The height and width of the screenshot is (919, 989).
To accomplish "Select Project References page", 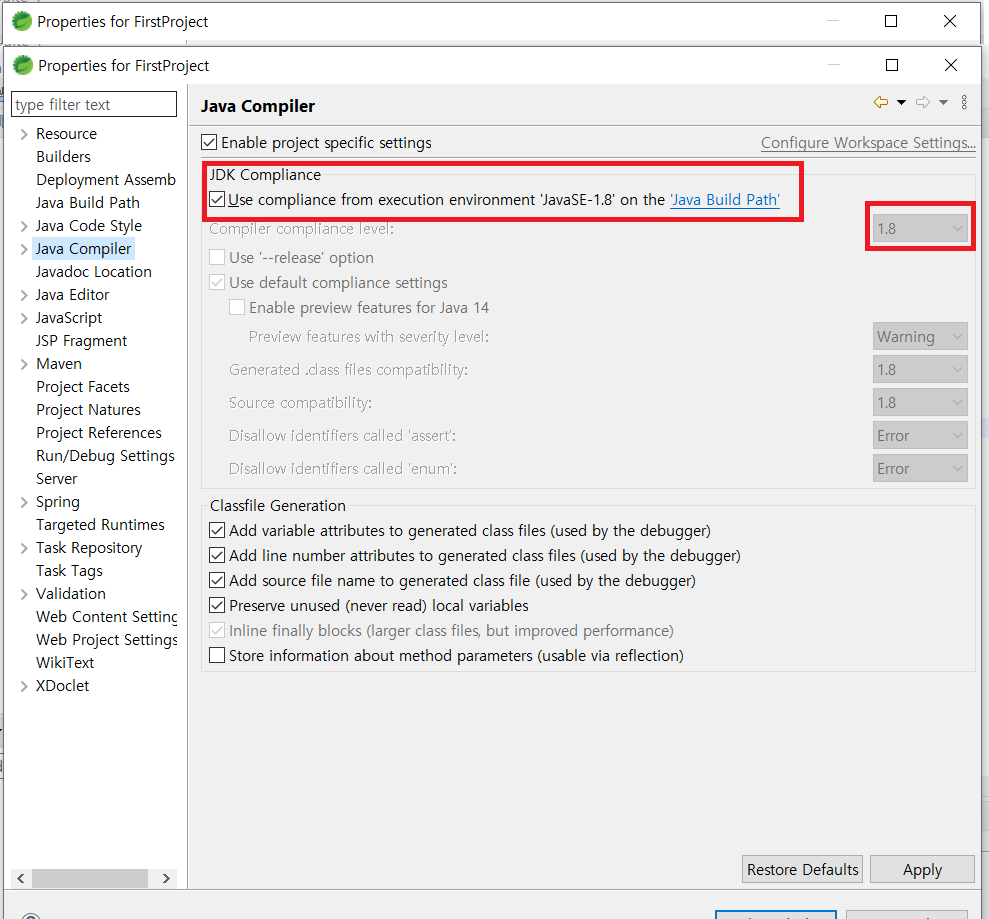I will coord(98,433).
